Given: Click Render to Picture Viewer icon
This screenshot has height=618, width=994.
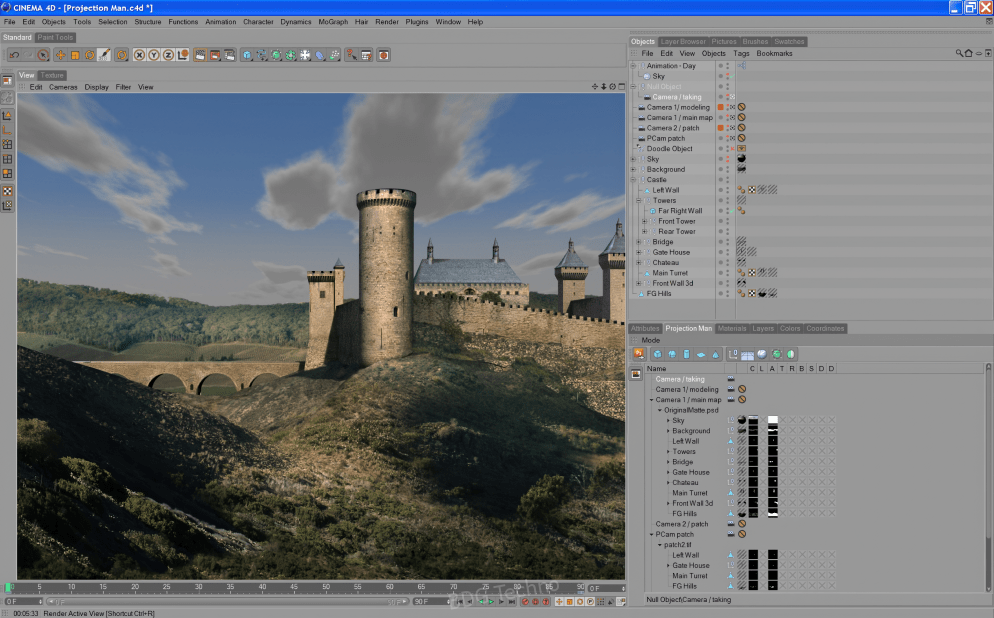Looking at the screenshot, I should tap(215, 55).
